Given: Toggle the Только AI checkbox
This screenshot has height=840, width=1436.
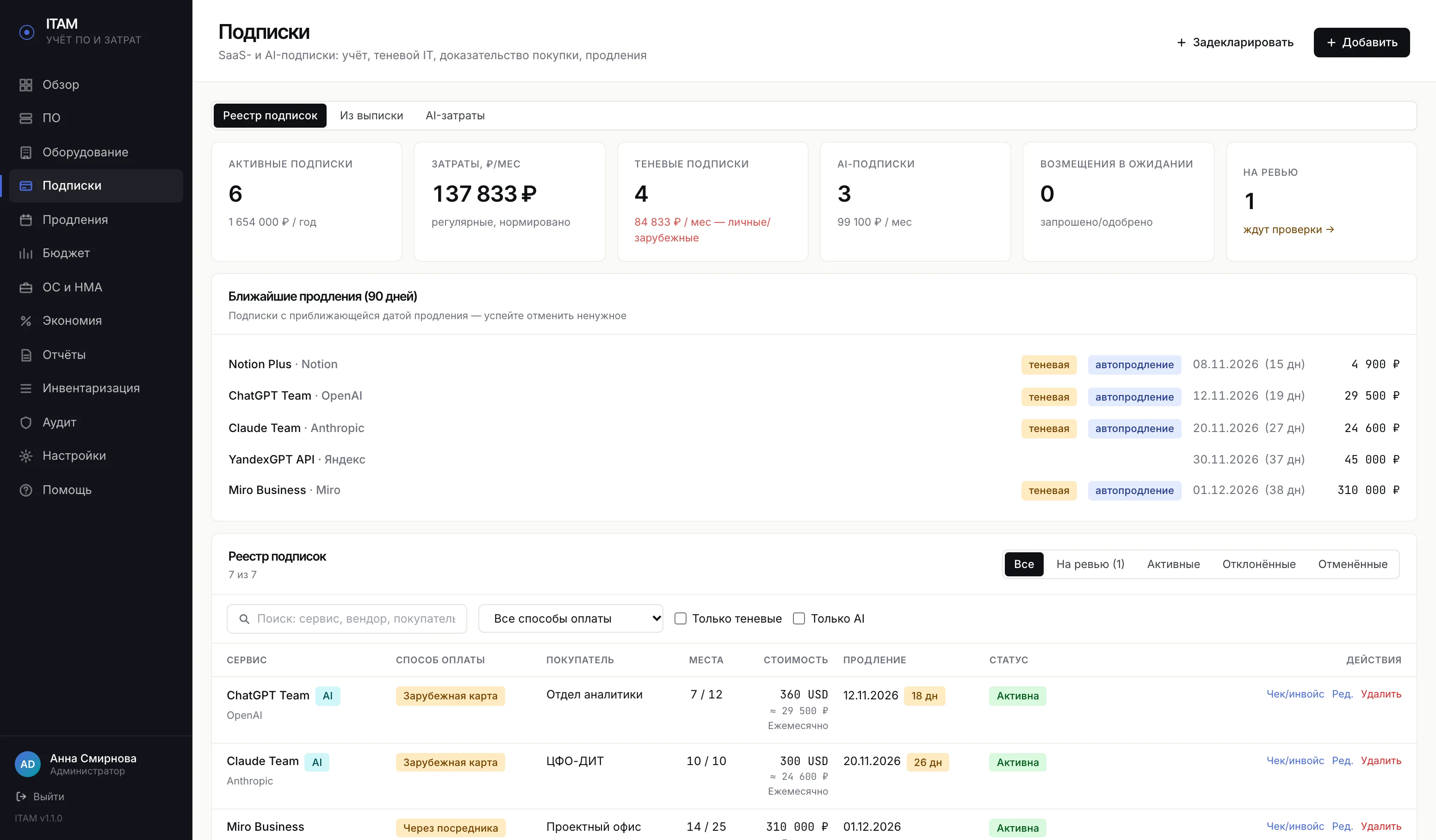Looking at the screenshot, I should coord(799,618).
